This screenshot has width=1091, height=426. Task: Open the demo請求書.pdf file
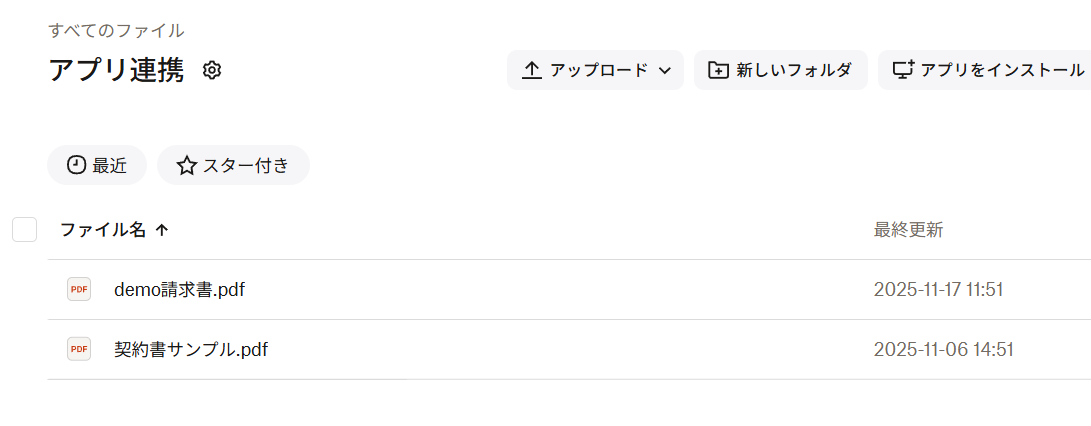pyautogui.click(x=179, y=290)
